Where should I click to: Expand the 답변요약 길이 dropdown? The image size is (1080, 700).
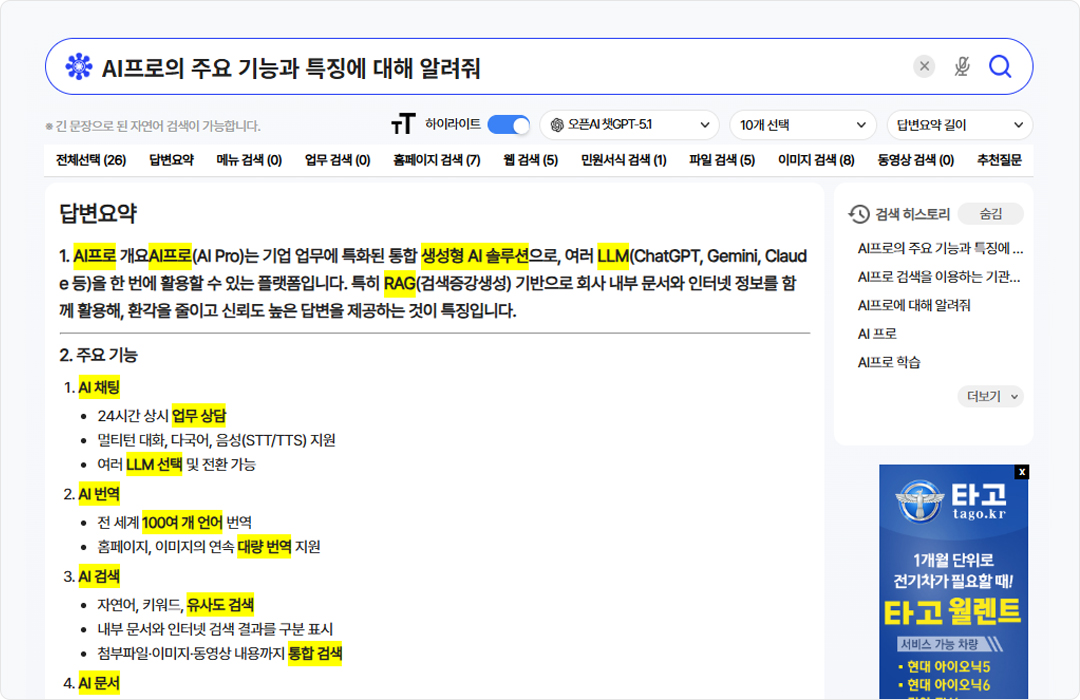point(959,125)
